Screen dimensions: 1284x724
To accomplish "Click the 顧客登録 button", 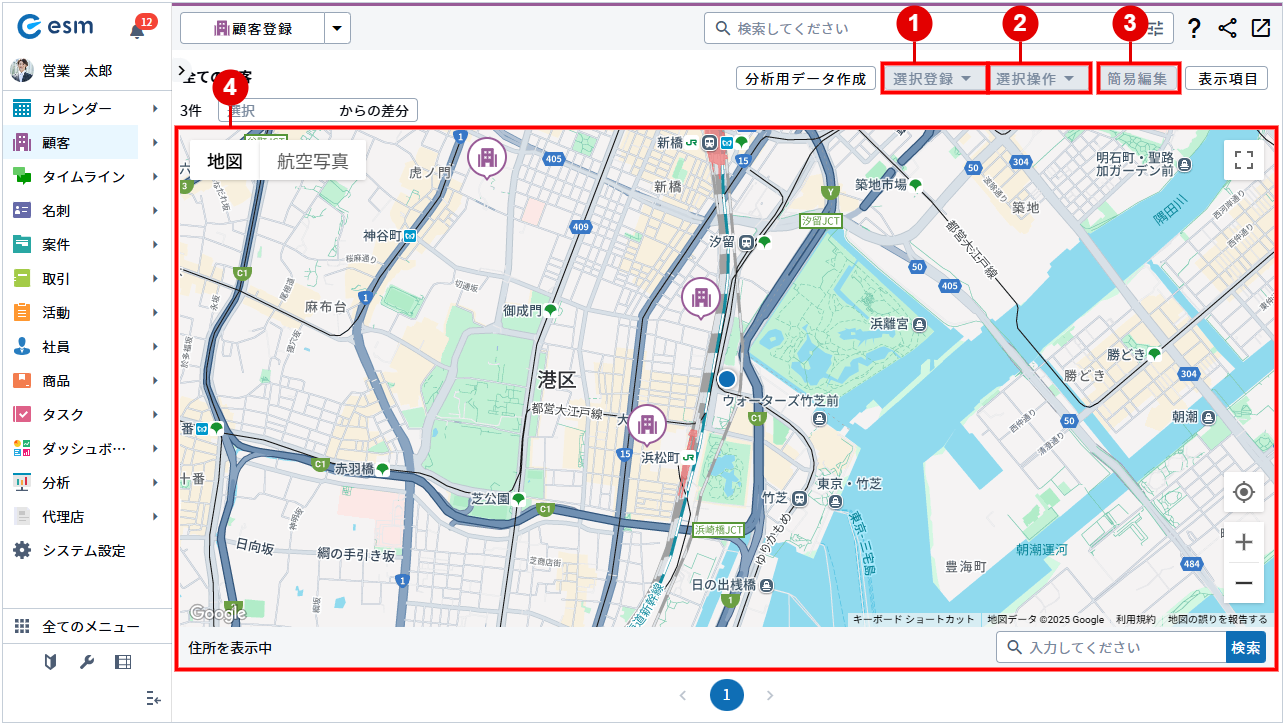I will point(253,29).
